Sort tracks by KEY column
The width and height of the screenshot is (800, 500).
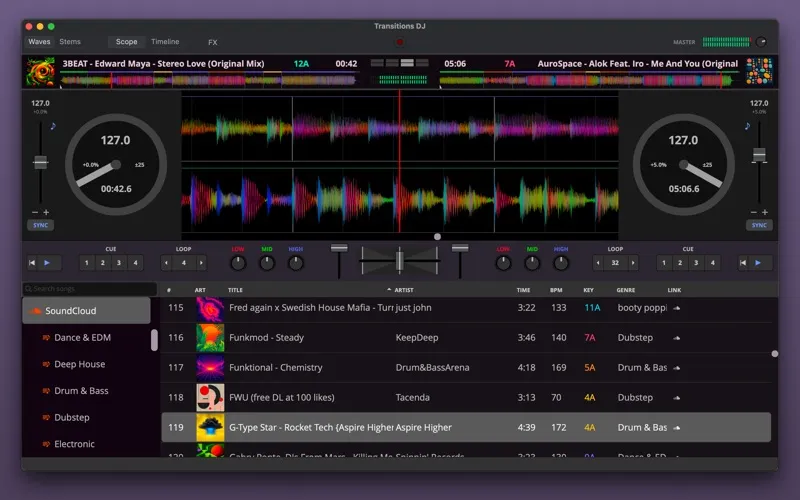[x=588, y=290]
